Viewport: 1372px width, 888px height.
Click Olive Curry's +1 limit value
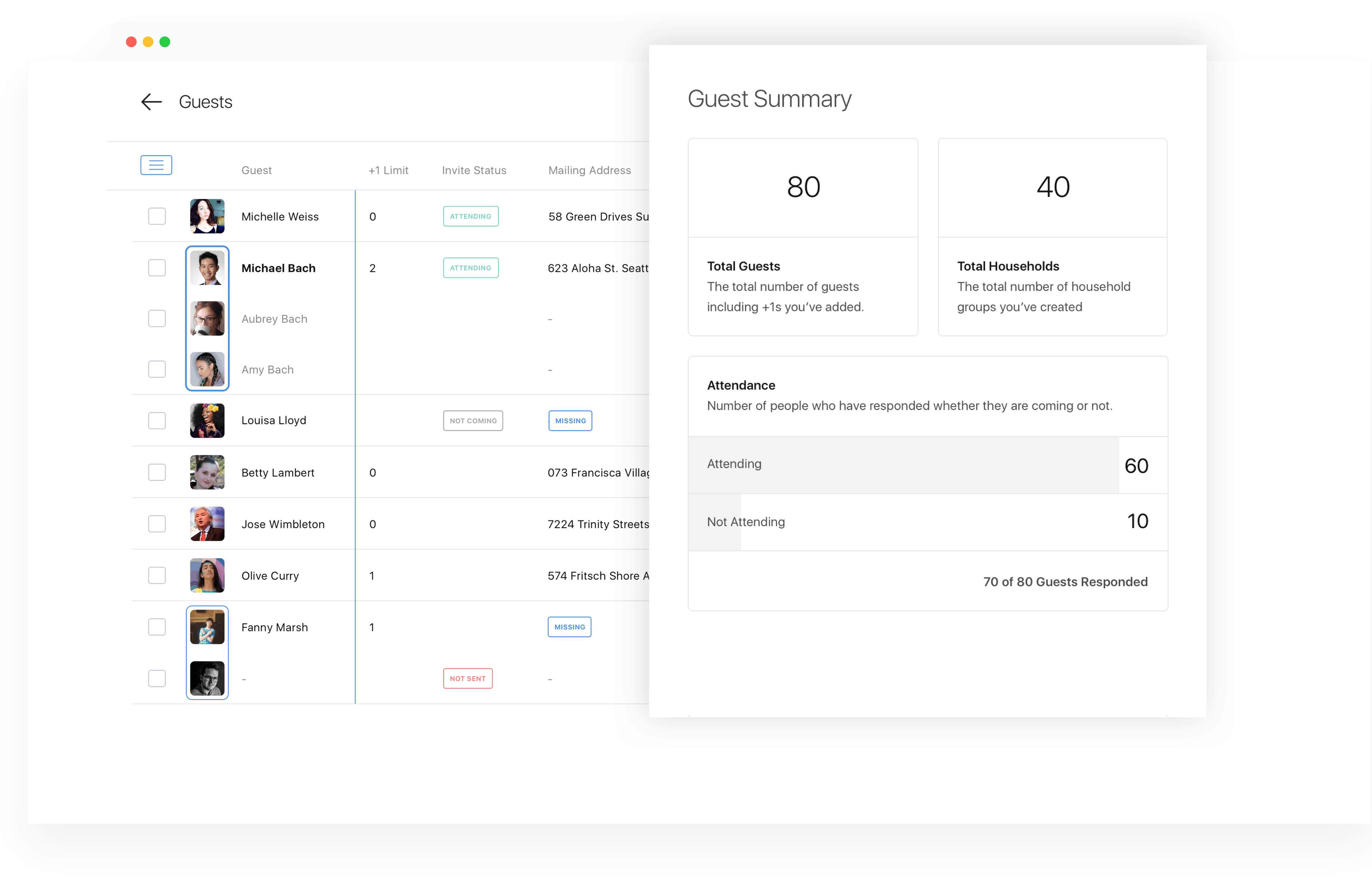point(372,576)
